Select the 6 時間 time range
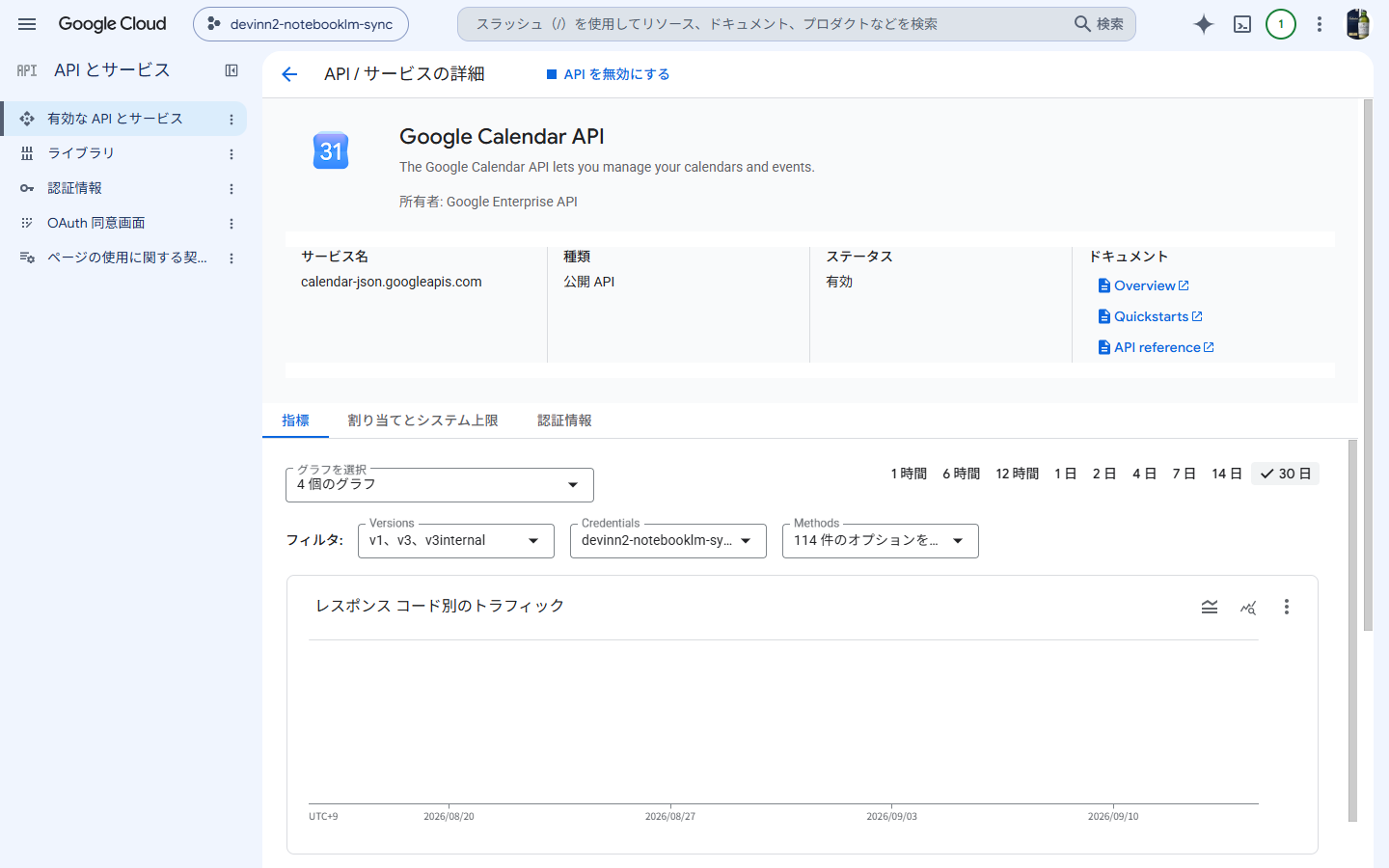This screenshot has height=868, width=1389. (x=962, y=474)
